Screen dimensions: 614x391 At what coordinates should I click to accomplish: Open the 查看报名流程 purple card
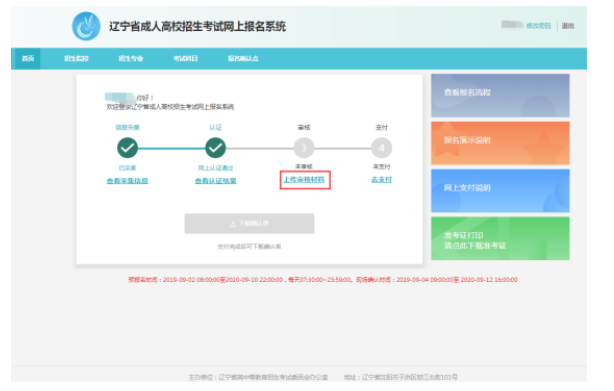click(x=500, y=95)
